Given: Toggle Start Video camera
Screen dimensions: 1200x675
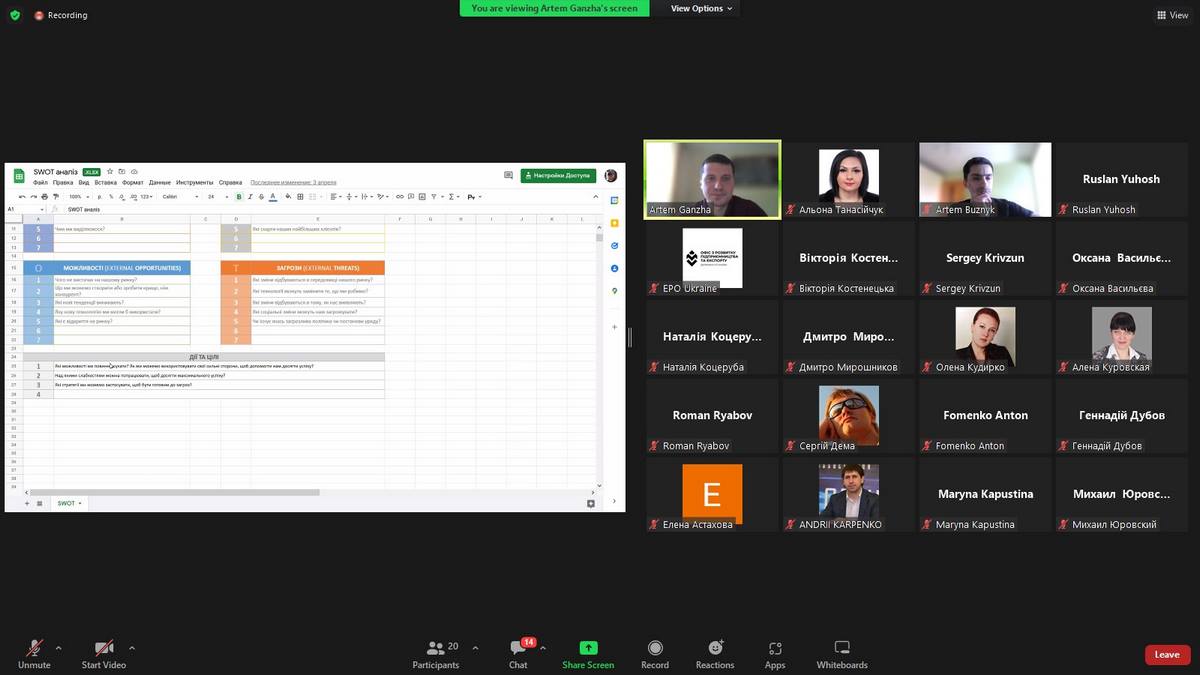Looking at the screenshot, I should [x=103, y=648].
